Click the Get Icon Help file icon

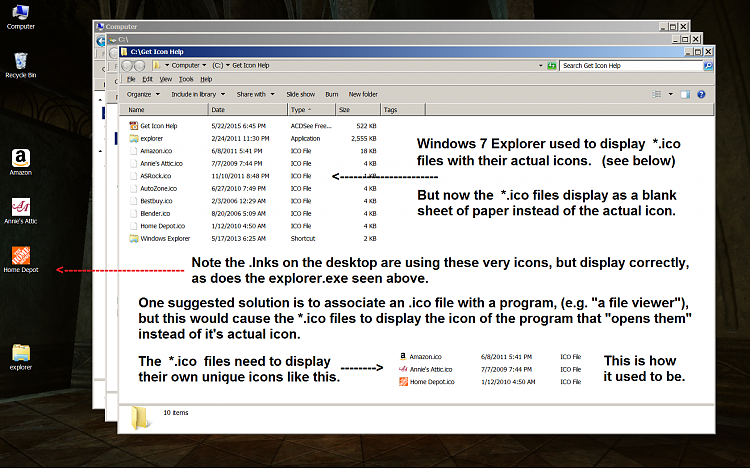click(133, 126)
